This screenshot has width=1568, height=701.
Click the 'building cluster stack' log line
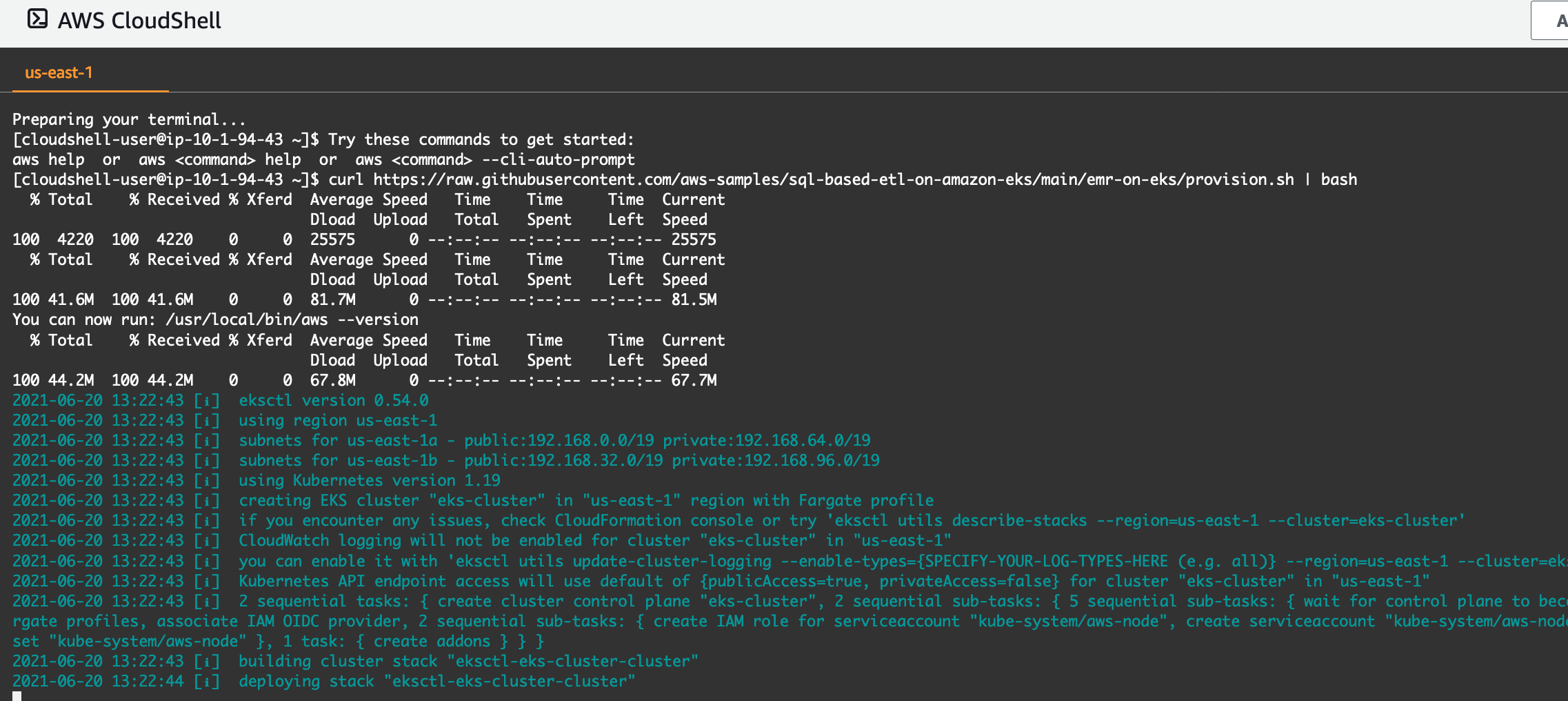pyautogui.click(x=355, y=661)
